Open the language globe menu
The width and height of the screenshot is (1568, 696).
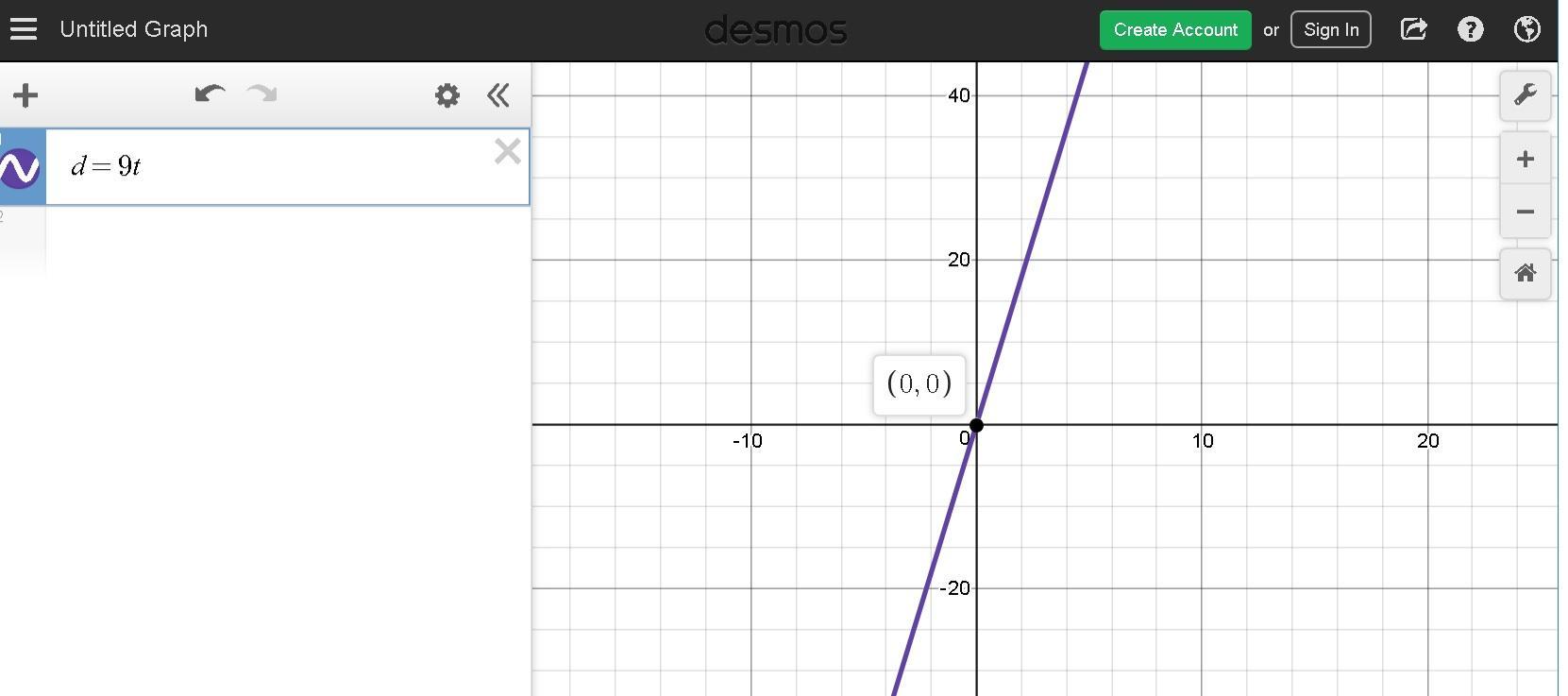coord(1526,29)
